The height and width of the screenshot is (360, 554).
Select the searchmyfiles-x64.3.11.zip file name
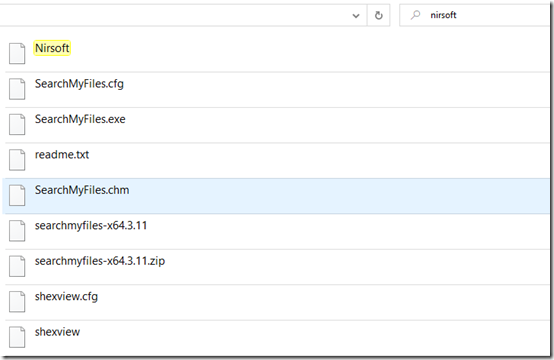(100, 261)
